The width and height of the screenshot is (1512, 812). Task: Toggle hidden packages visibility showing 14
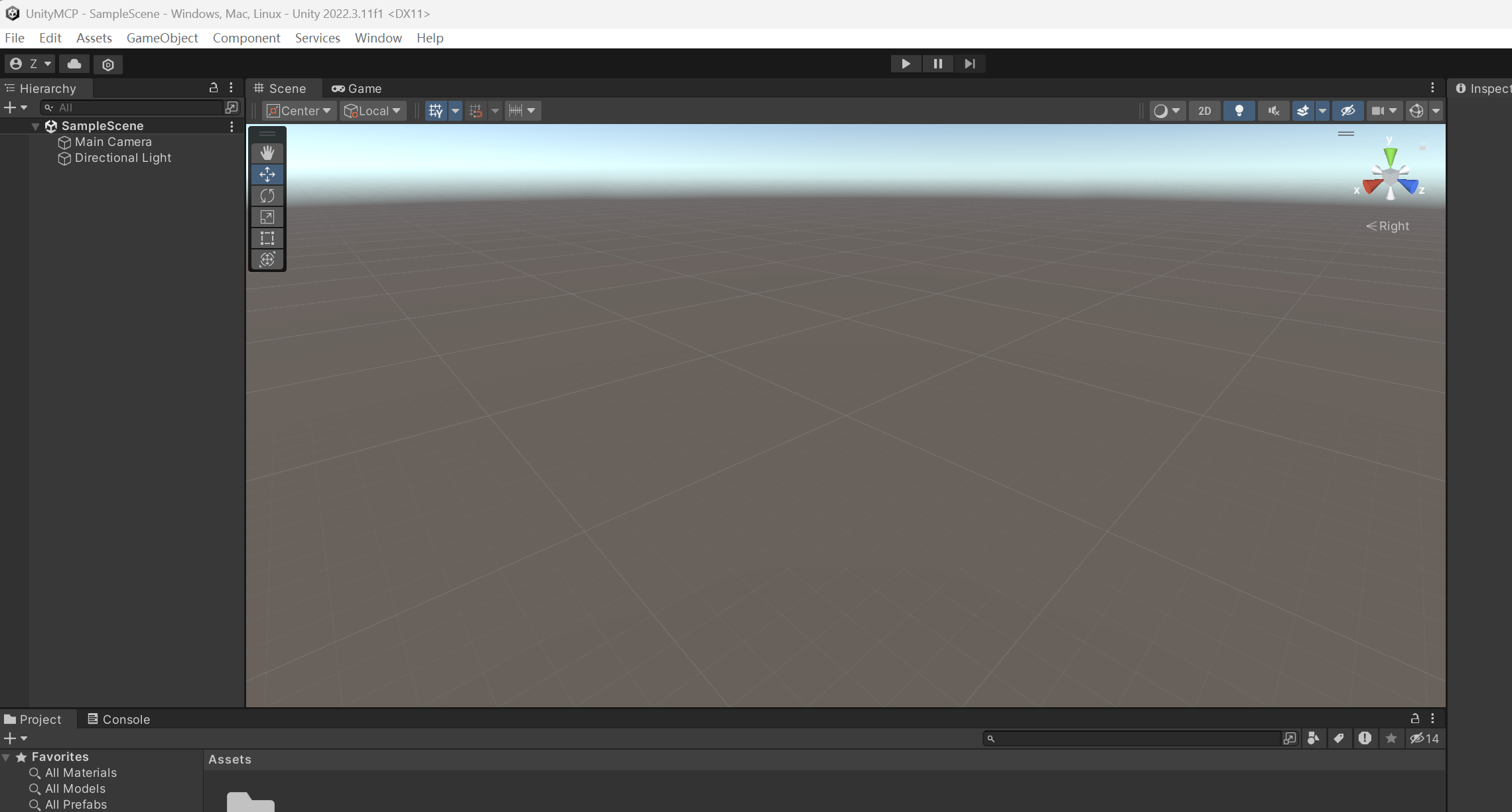coord(1424,738)
